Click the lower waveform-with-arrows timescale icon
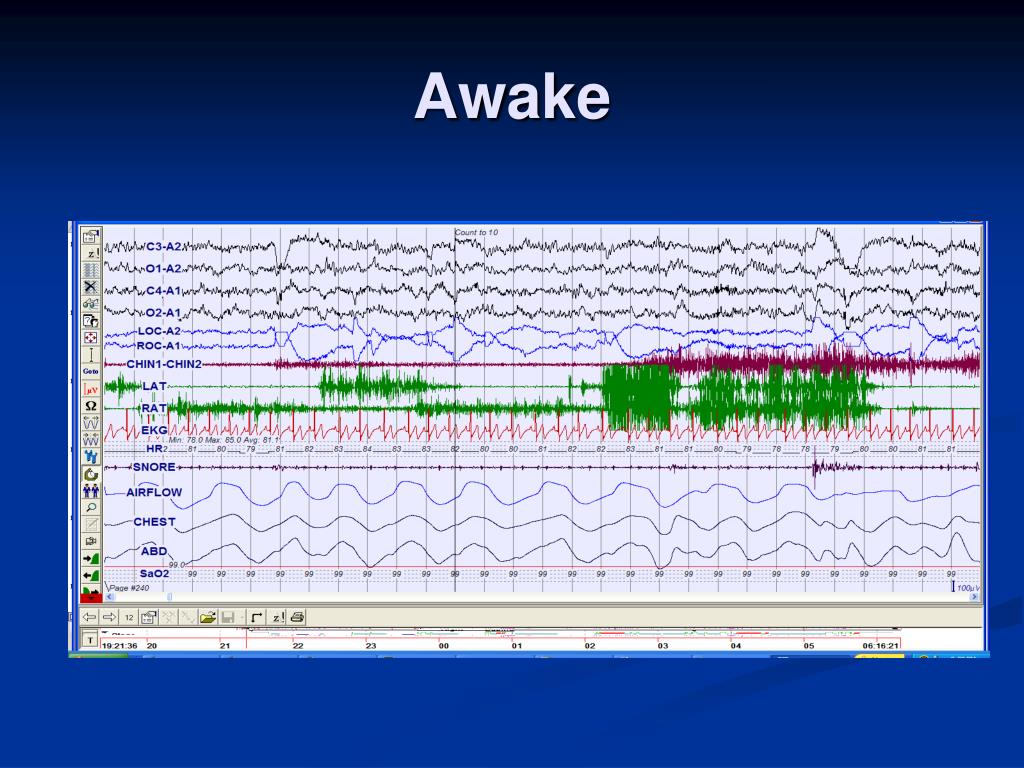Screen dimensions: 1024x768 point(91,440)
